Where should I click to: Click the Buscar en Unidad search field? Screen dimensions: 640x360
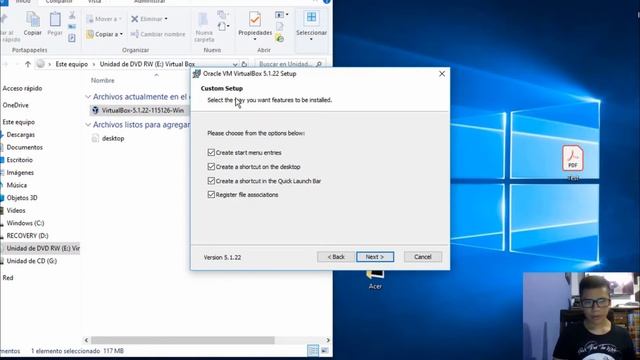tap(291, 64)
